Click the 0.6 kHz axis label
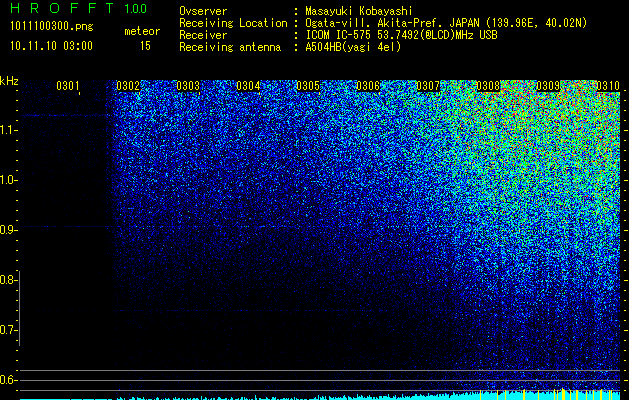Viewport: 629px width, 400px height. tap(8, 380)
